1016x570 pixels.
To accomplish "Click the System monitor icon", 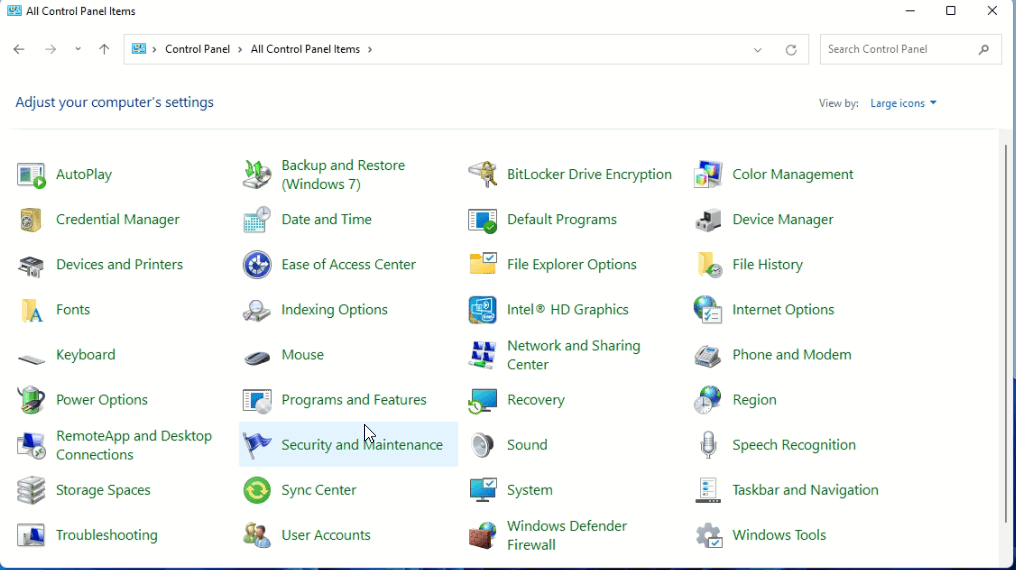I will 482,490.
